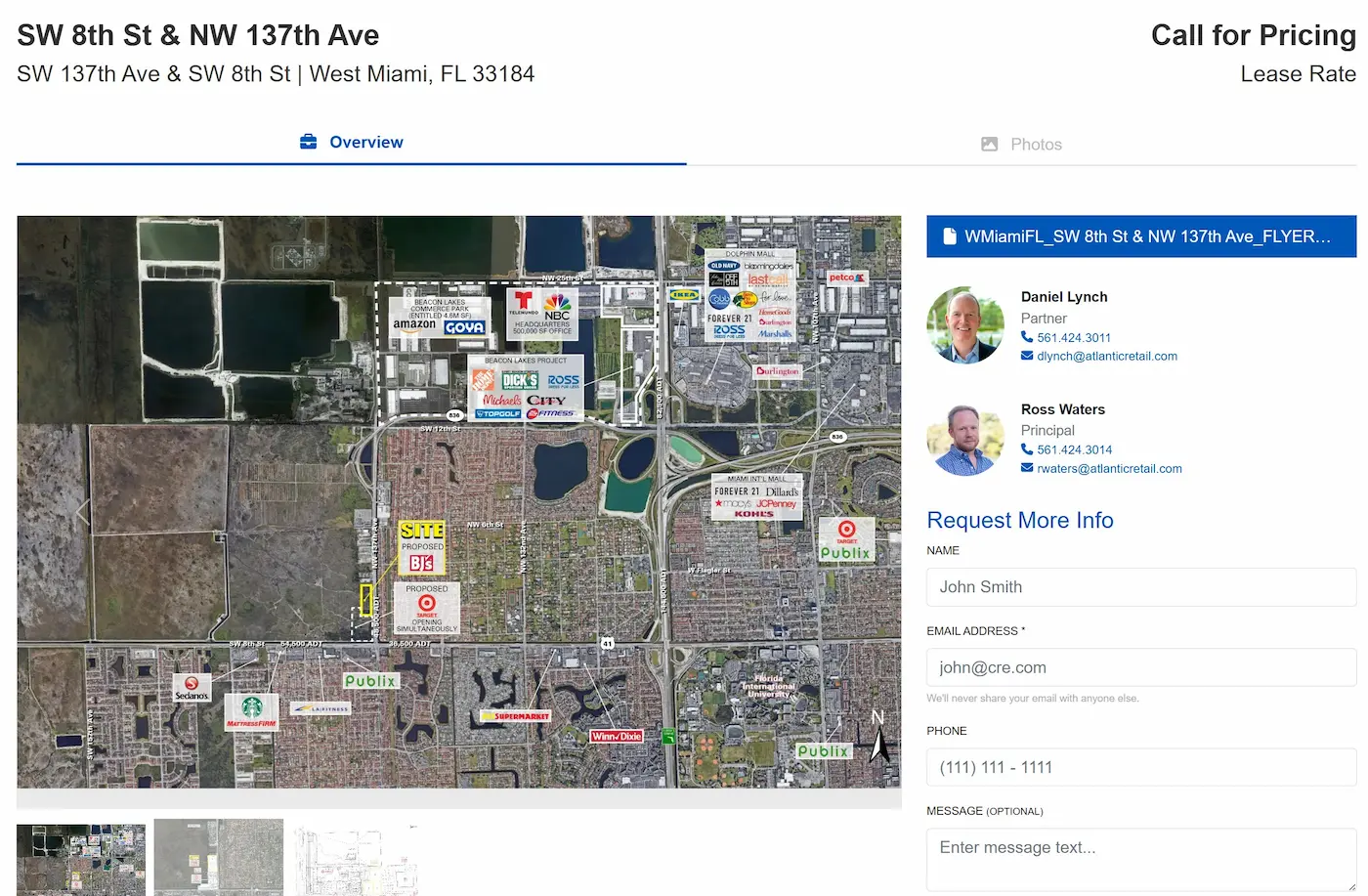Click the Ross Waters name text

pos(1063,409)
